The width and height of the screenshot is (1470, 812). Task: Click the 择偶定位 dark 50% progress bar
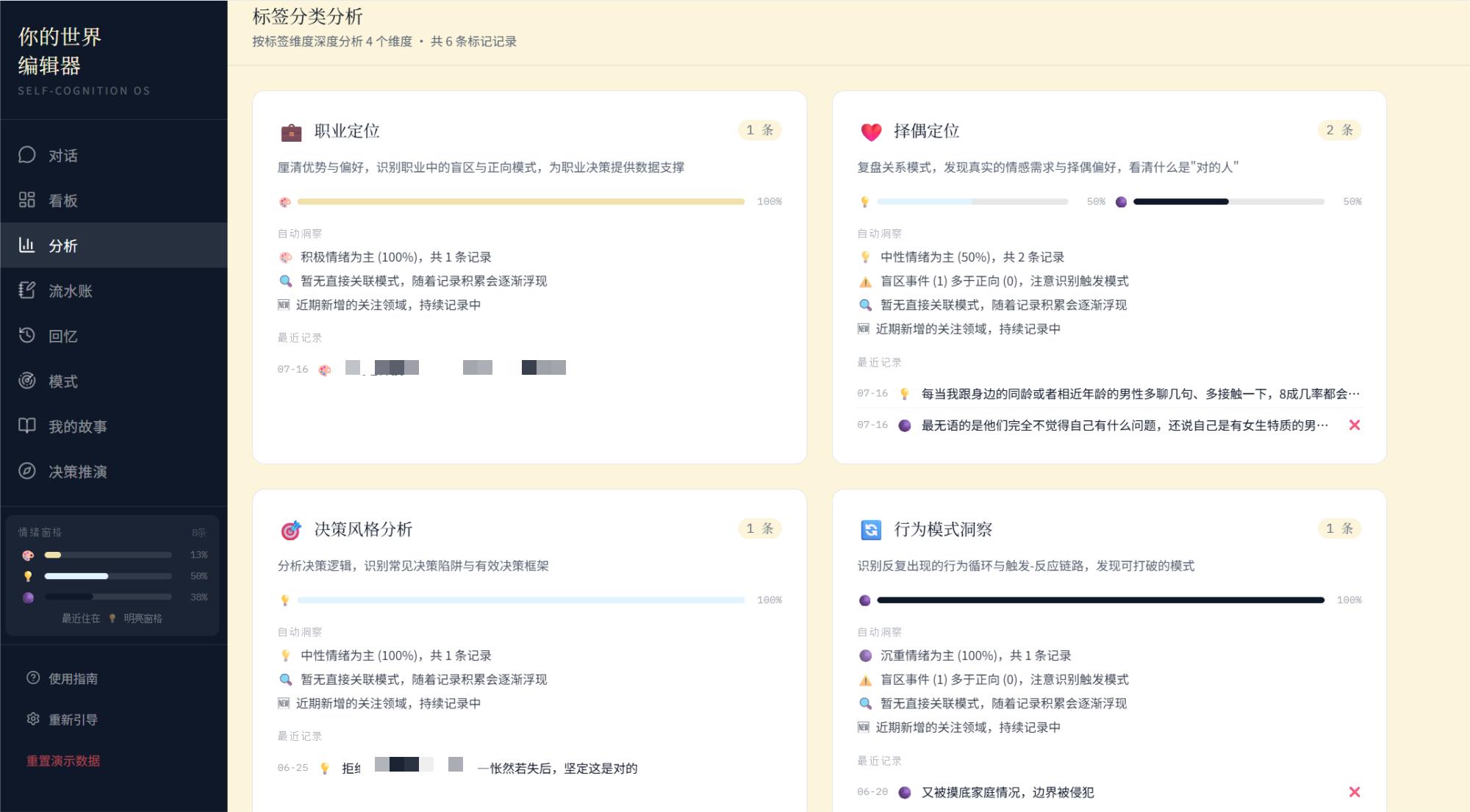pyautogui.click(x=1228, y=201)
